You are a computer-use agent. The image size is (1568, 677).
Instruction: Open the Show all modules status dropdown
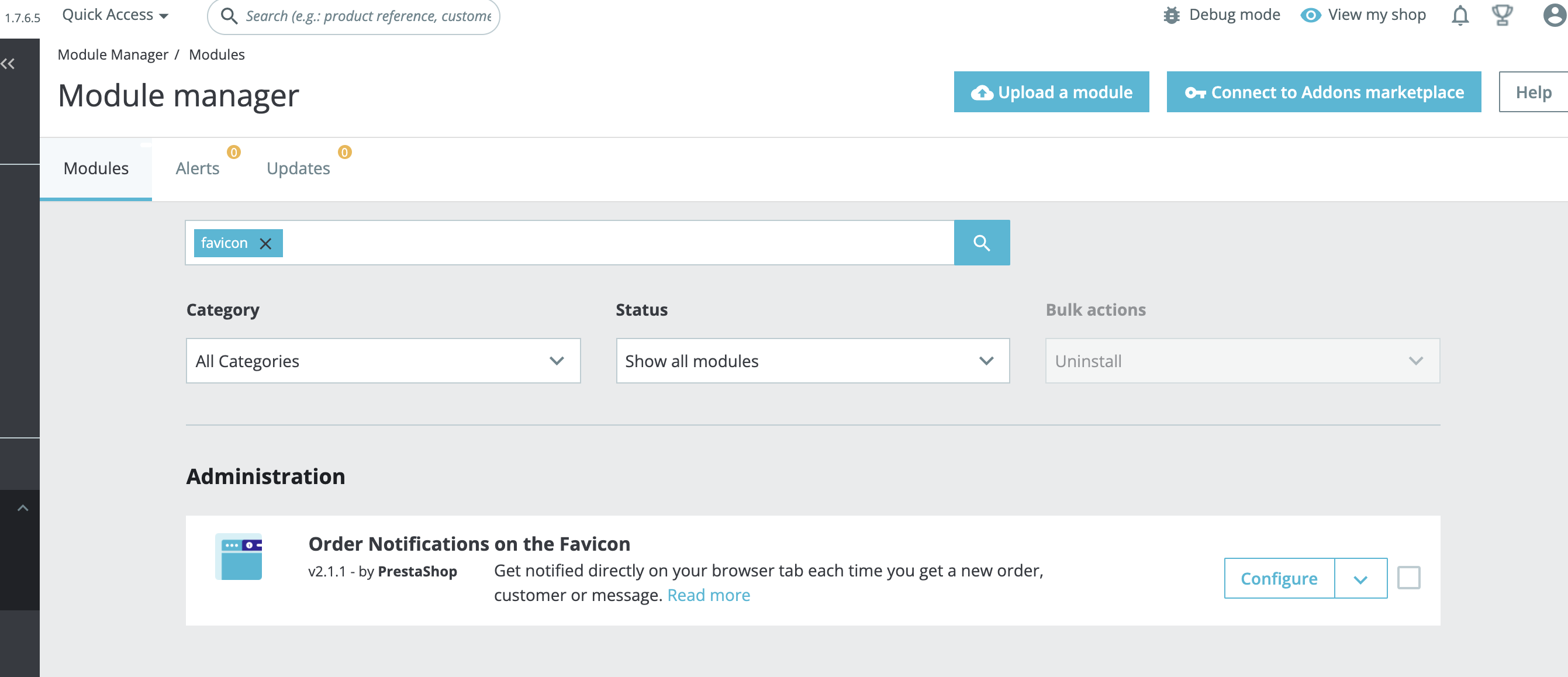pyautogui.click(x=812, y=360)
